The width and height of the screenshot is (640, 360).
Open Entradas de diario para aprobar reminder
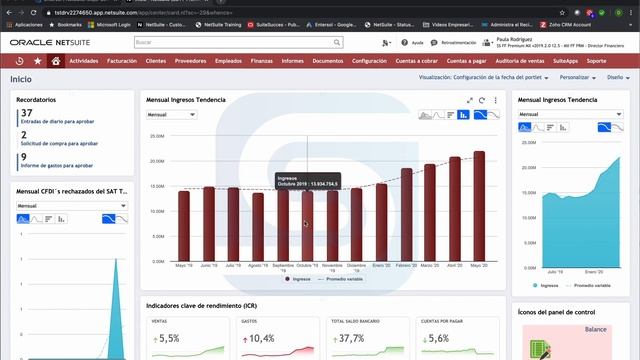57,122
